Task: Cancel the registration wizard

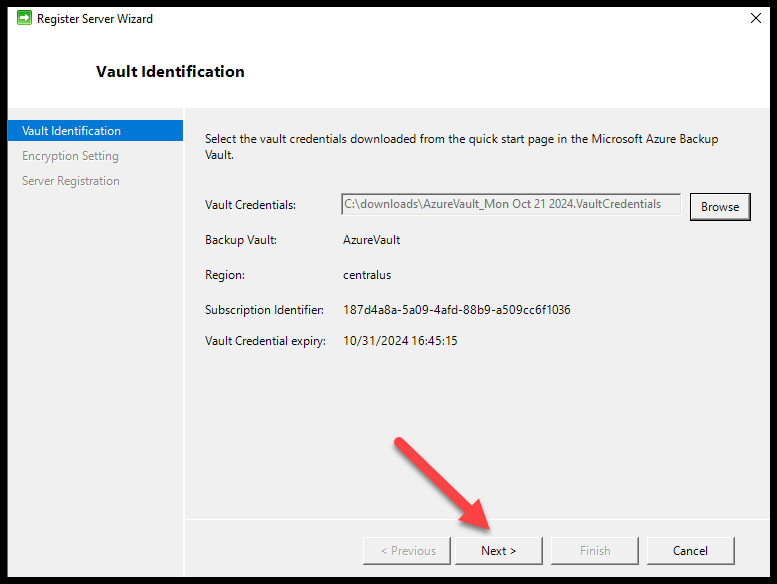Action: (690, 551)
